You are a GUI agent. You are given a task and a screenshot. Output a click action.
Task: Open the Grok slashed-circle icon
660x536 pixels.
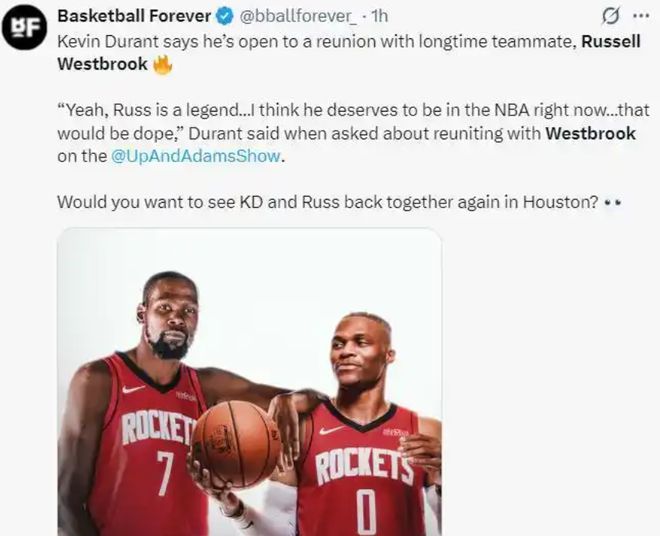(610, 16)
